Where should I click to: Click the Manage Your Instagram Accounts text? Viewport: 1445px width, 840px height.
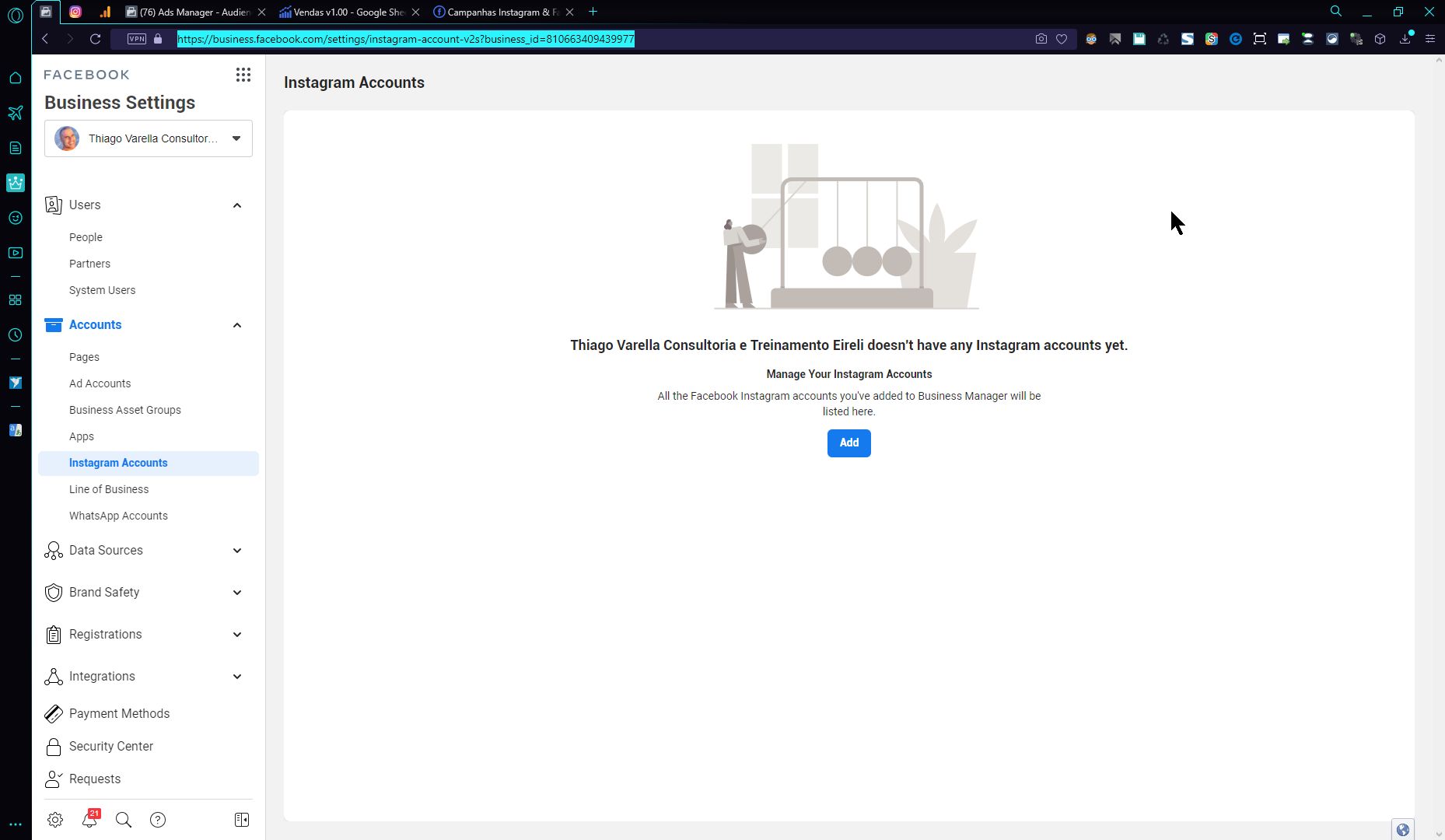(849, 374)
